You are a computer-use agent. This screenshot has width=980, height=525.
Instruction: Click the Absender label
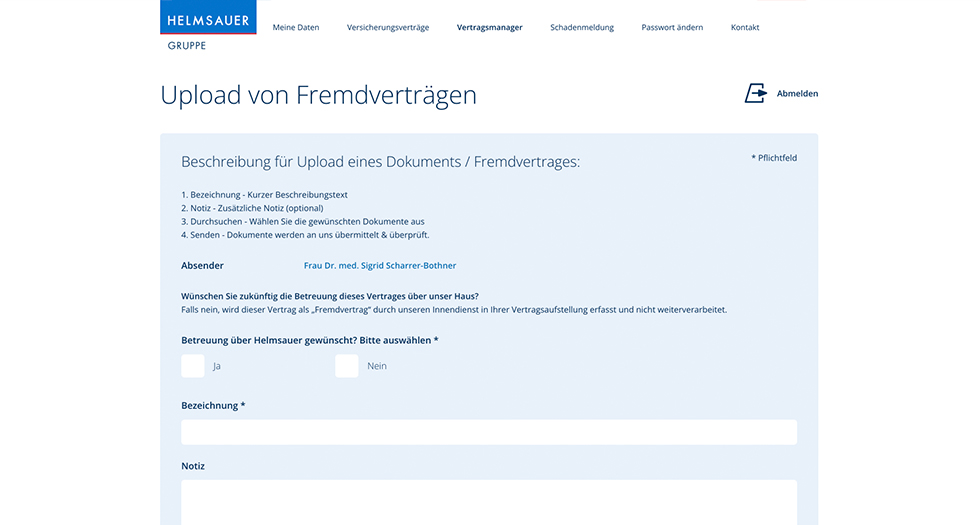tap(202, 266)
